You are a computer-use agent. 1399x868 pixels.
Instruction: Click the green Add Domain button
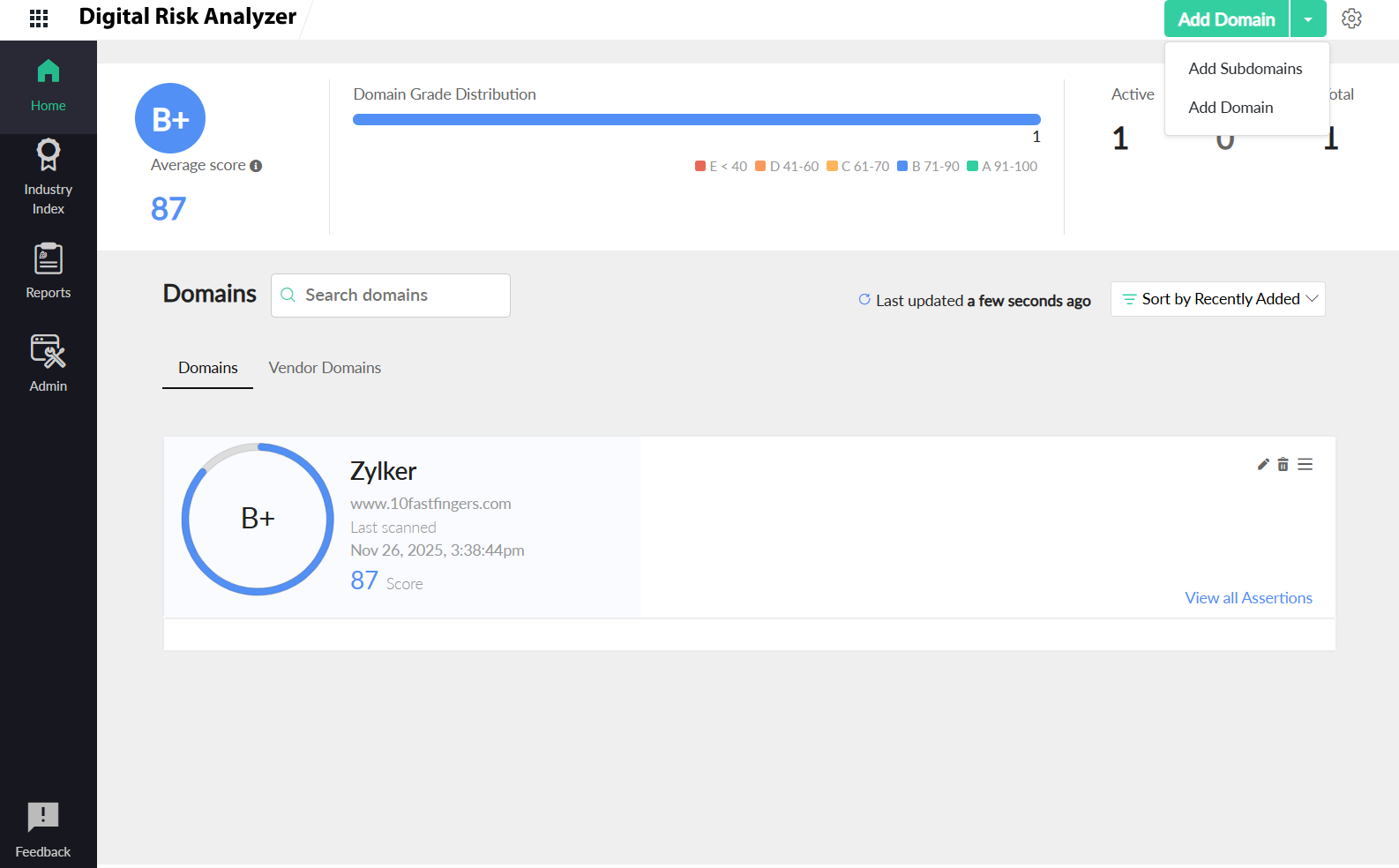click(1226, 19)
